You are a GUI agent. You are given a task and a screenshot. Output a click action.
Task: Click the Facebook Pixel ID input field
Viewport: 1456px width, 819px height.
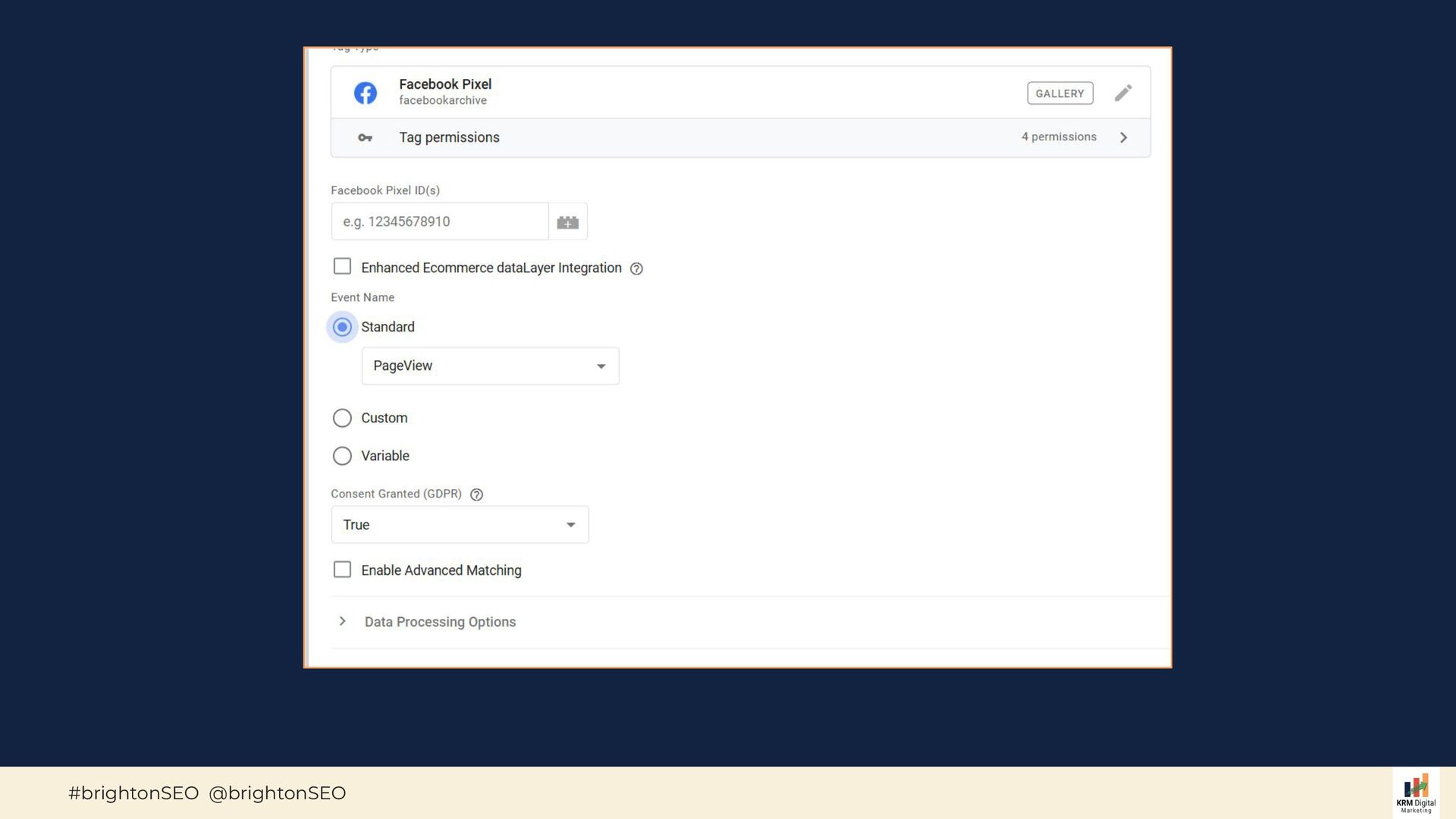coord(440,221)
